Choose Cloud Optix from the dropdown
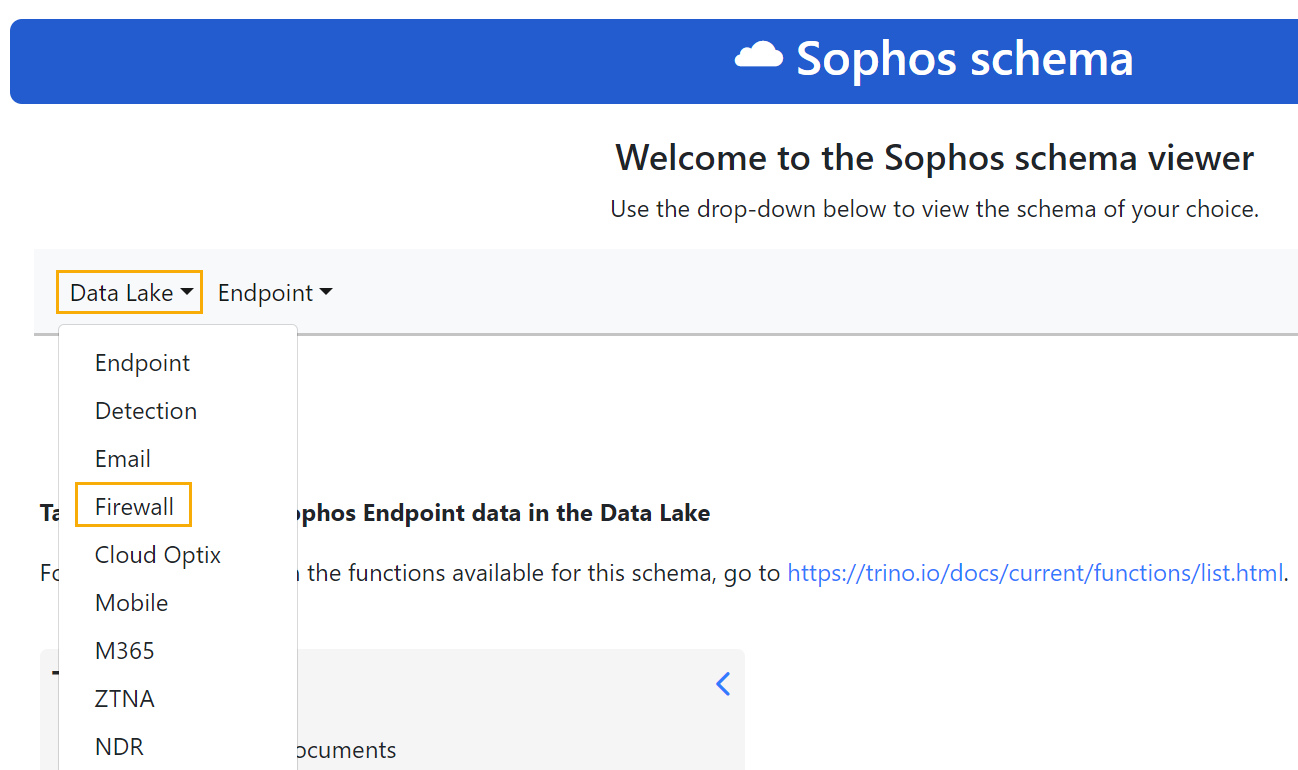Screen dimensions: 1298x770 click(x=157, y=555)
